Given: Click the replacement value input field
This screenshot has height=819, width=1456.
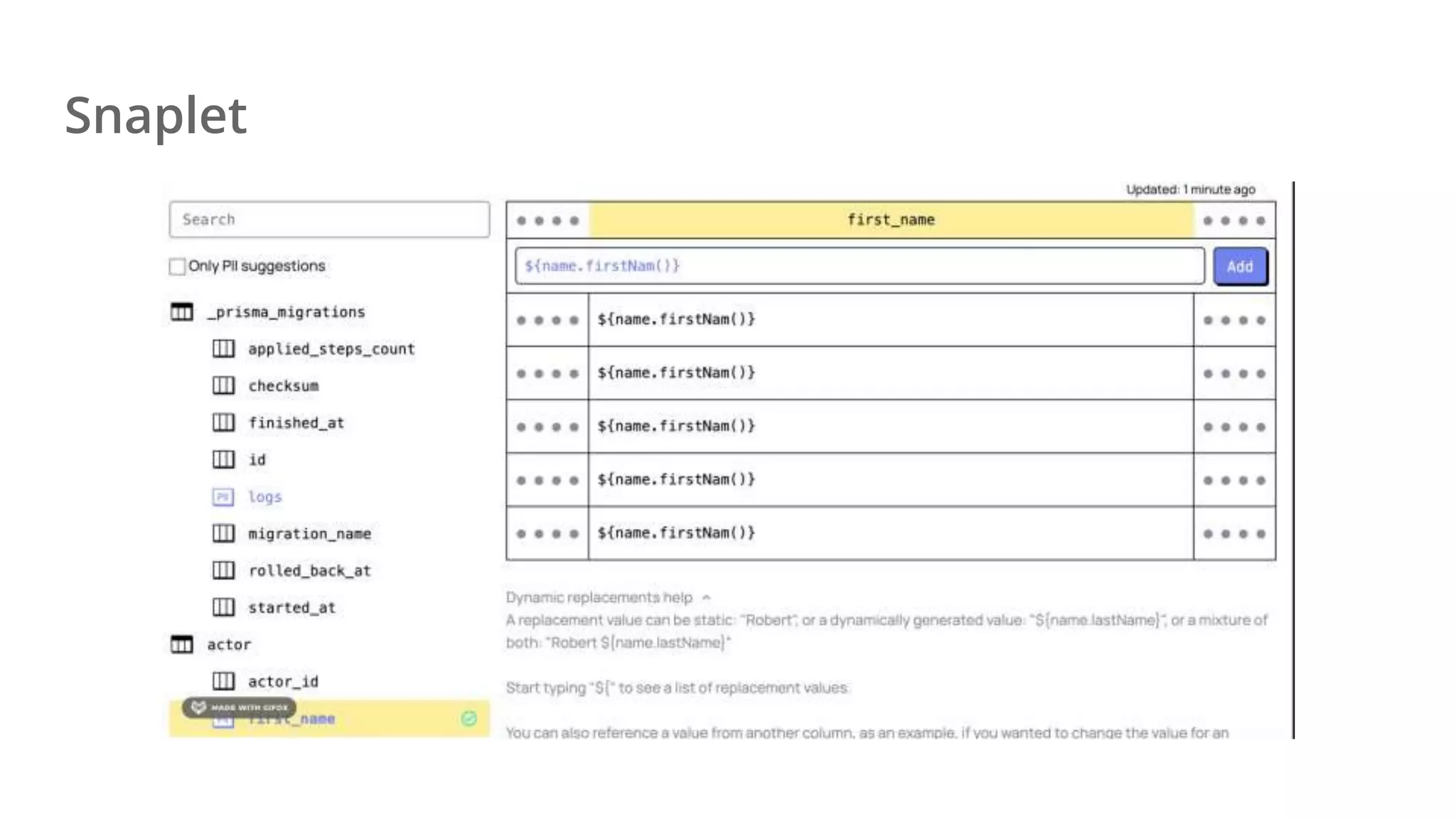Looking at the screenshot, I should point(859,266).
